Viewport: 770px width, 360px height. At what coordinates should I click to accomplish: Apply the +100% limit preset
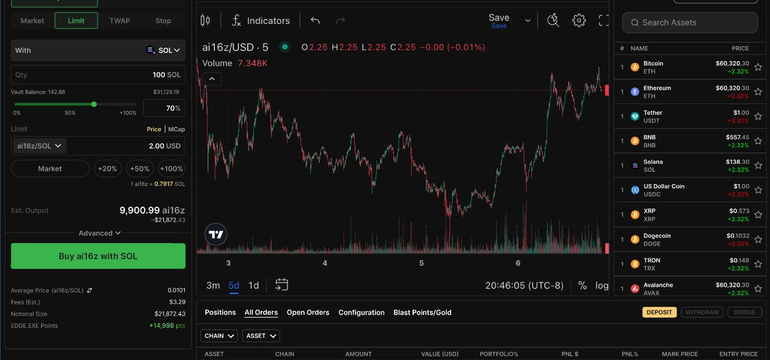click(171, 168)
